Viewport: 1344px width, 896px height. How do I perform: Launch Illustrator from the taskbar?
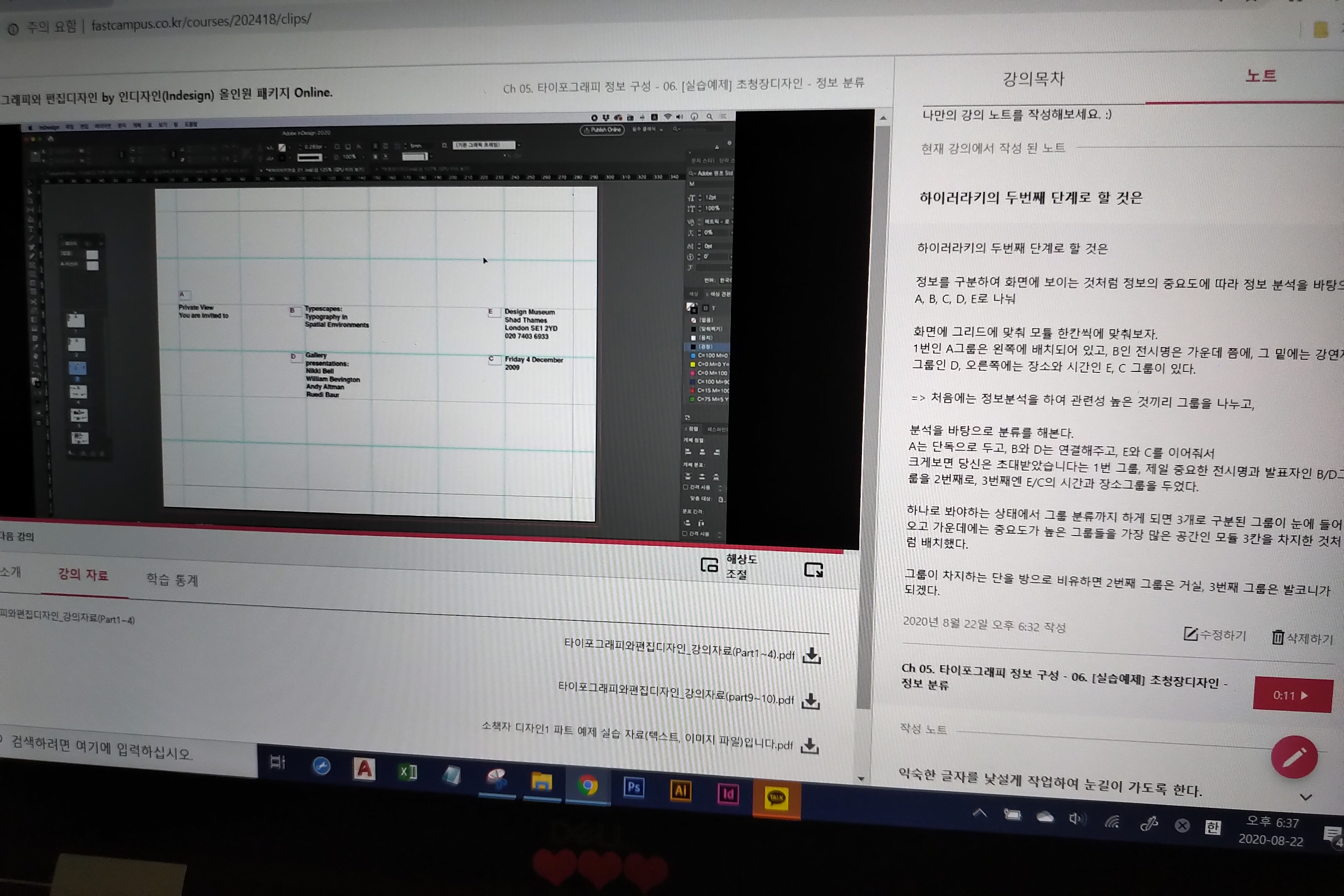[x=680, y=791]
